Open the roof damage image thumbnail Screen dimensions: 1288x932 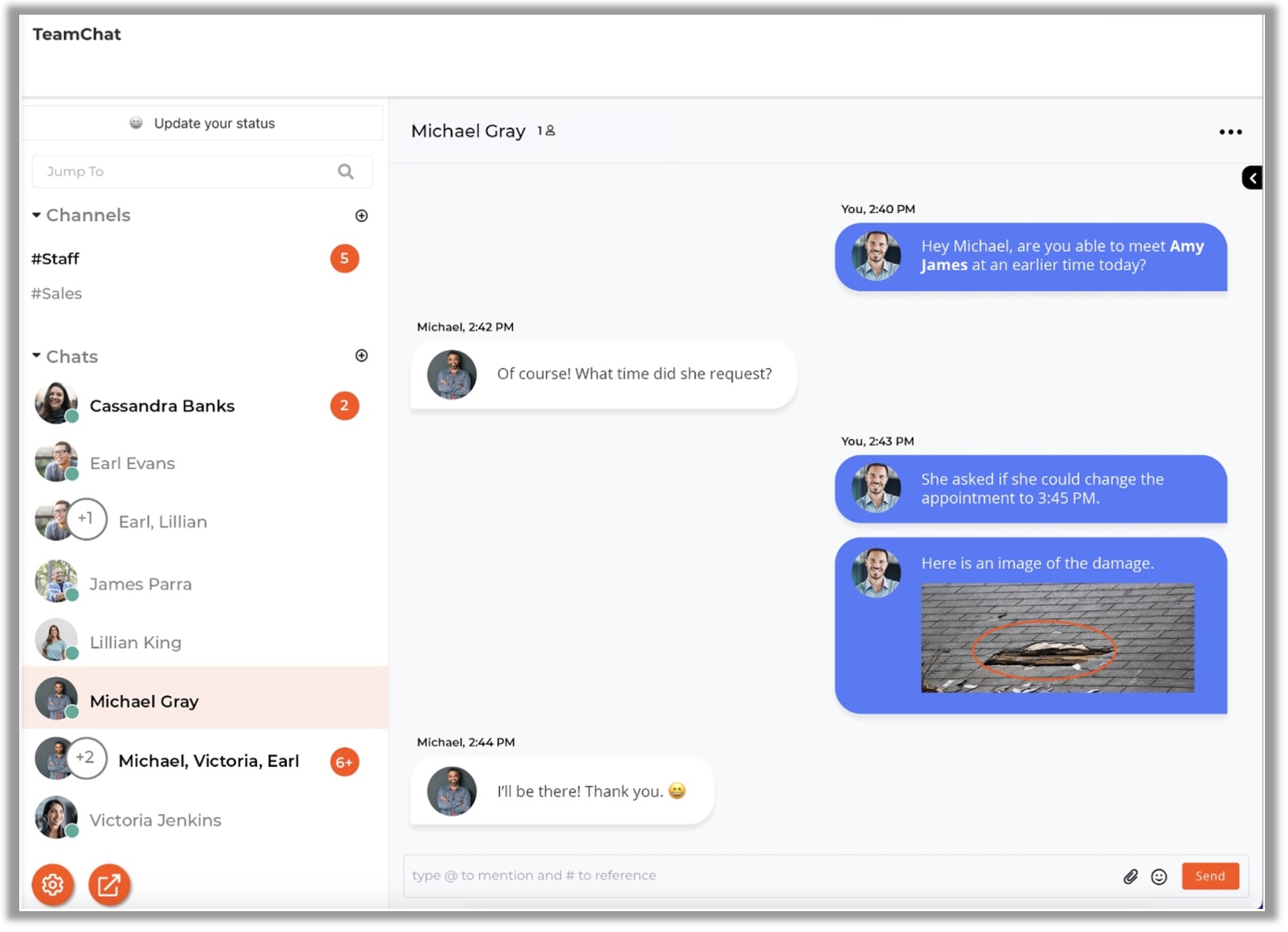[x=1057, y=638]
